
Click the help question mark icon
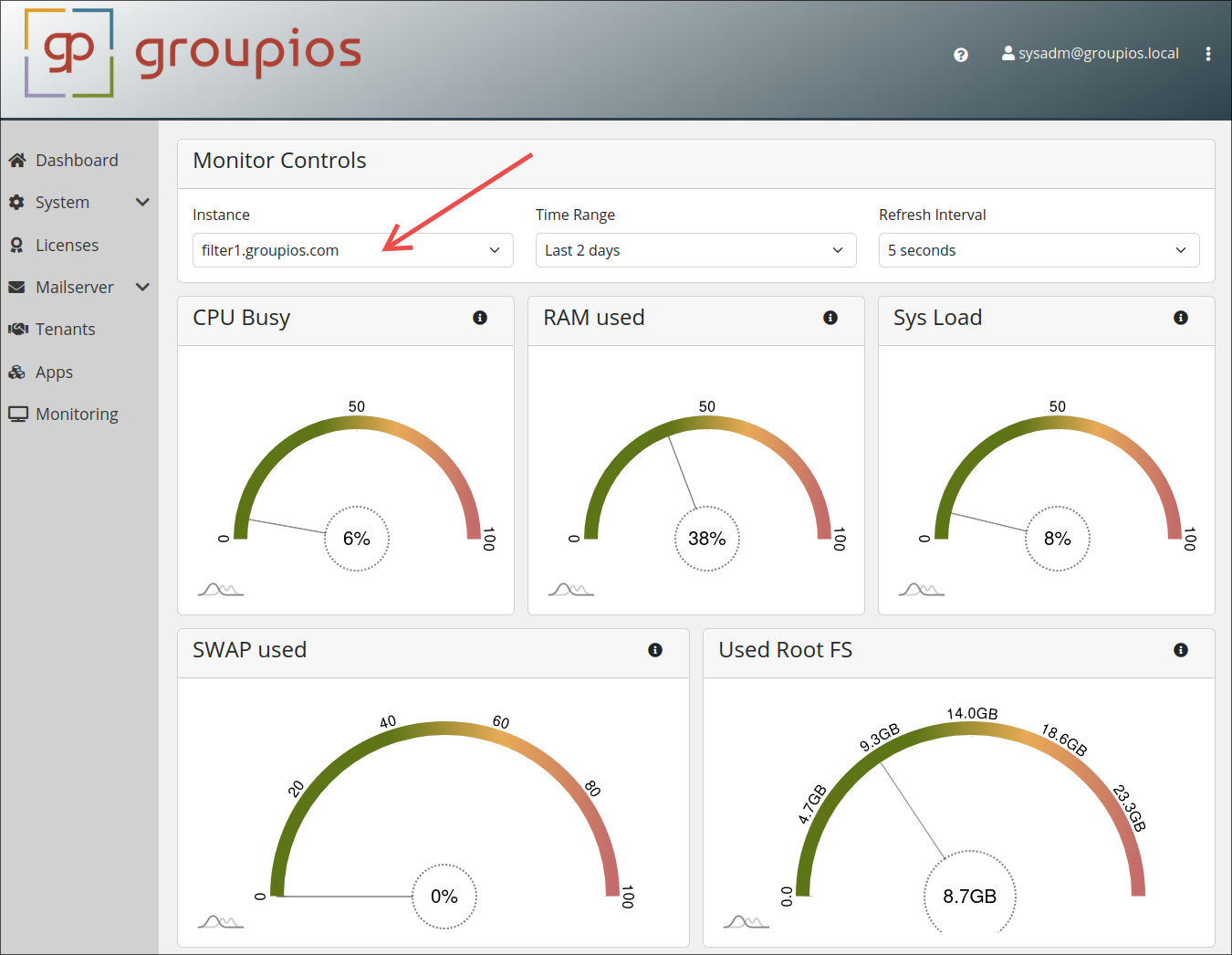coord(960,55)
